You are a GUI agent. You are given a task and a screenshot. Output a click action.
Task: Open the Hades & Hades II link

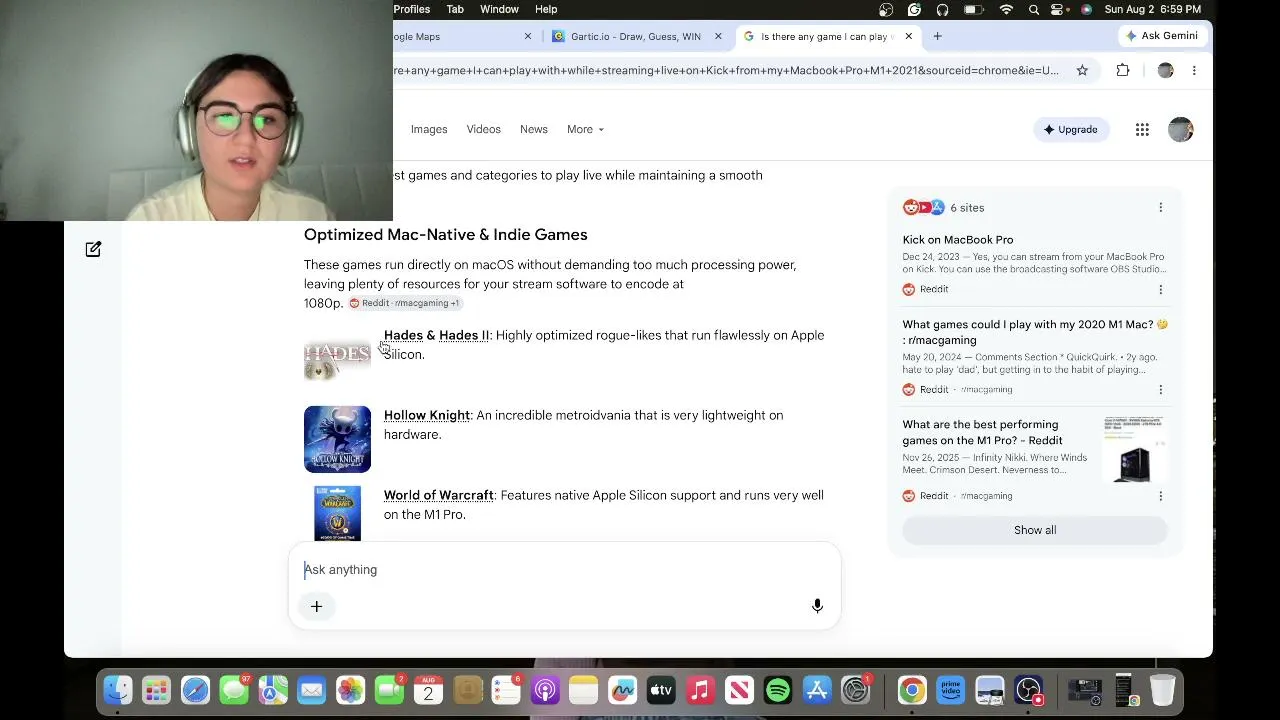[437, 335]
